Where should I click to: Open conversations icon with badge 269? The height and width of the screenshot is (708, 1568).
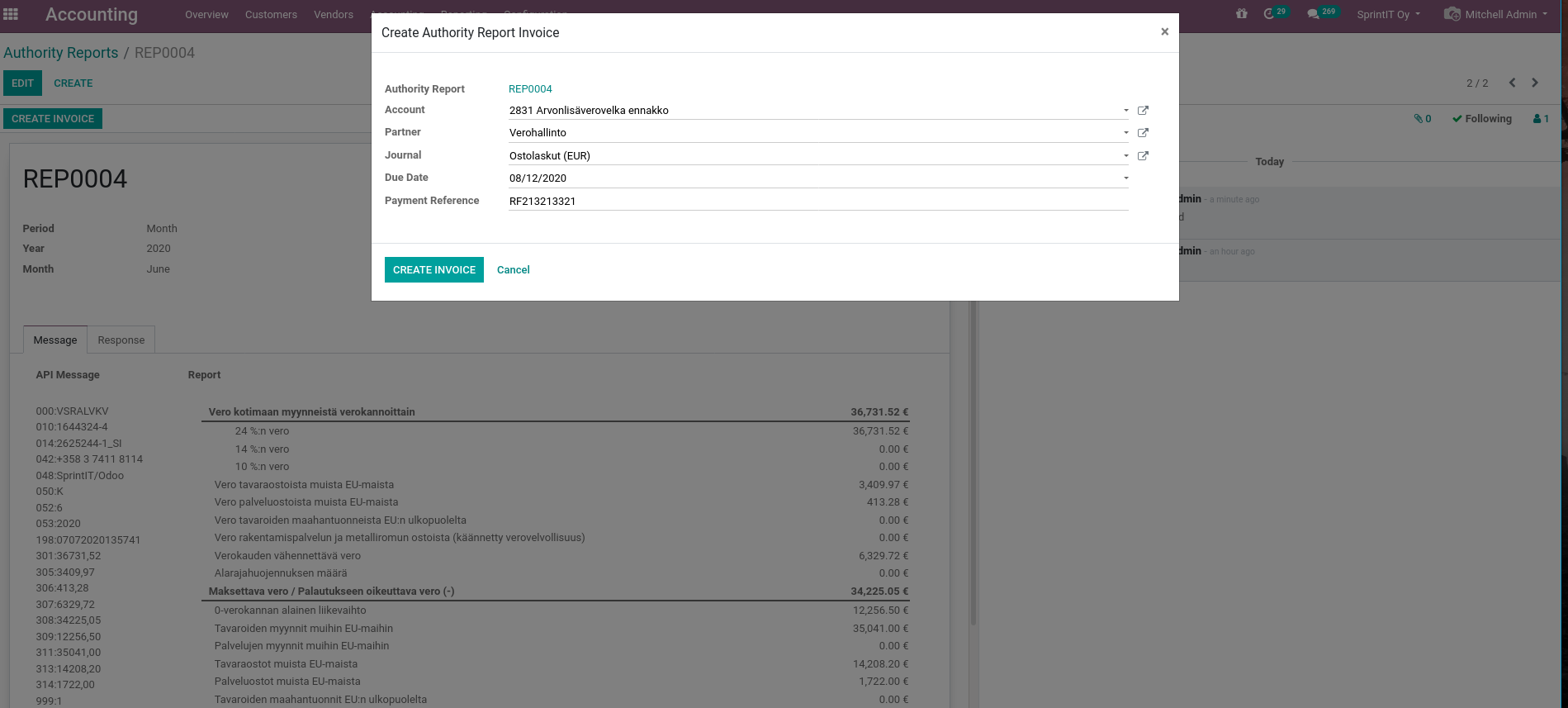pos(1321,13)
